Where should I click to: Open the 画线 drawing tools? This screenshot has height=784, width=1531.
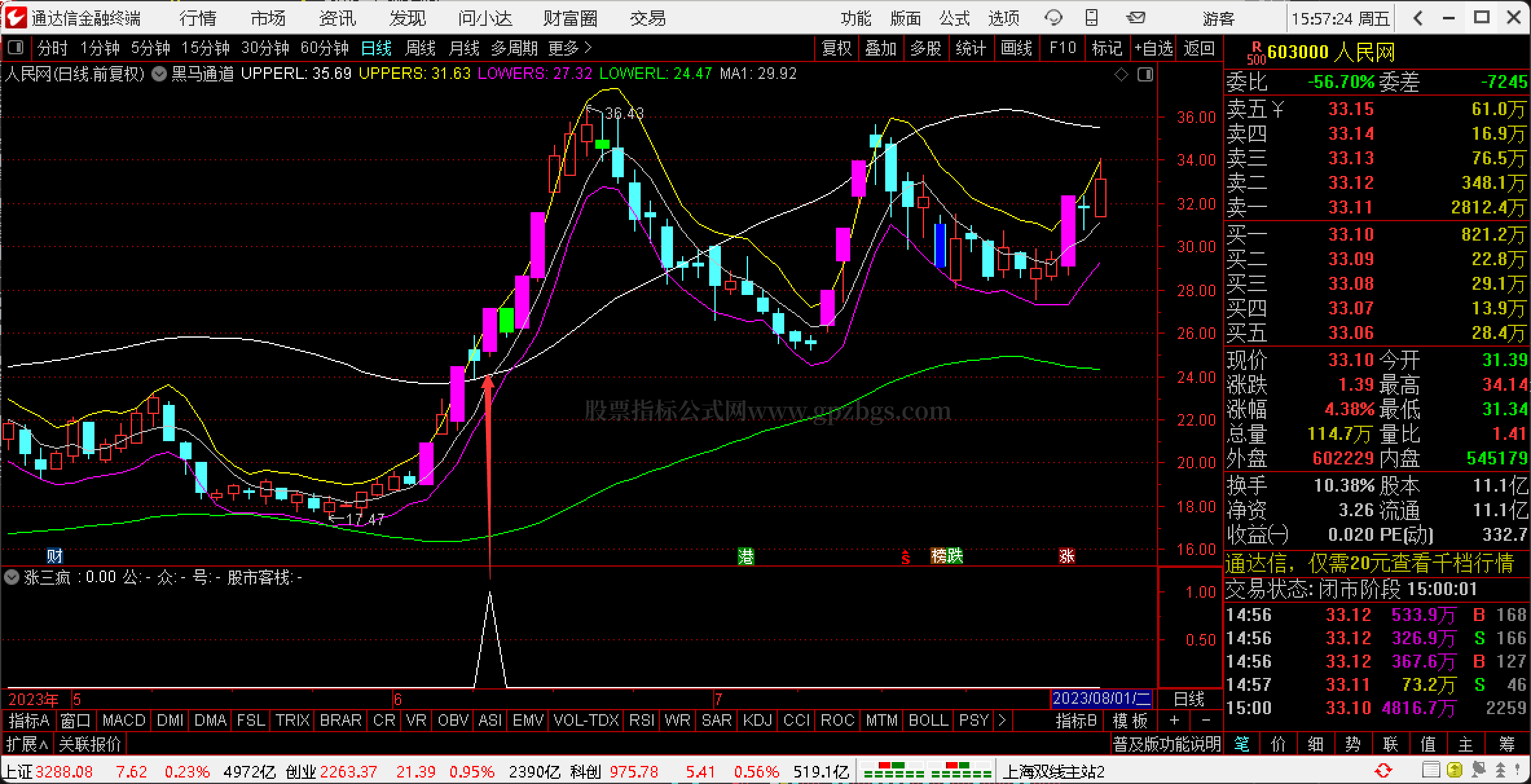(x=1017, y=48)
